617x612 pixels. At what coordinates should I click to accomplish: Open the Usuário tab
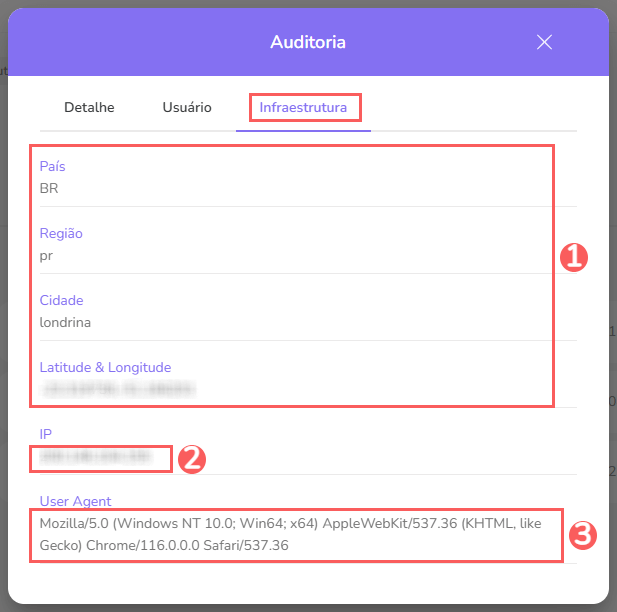click(x=187, y=107)
